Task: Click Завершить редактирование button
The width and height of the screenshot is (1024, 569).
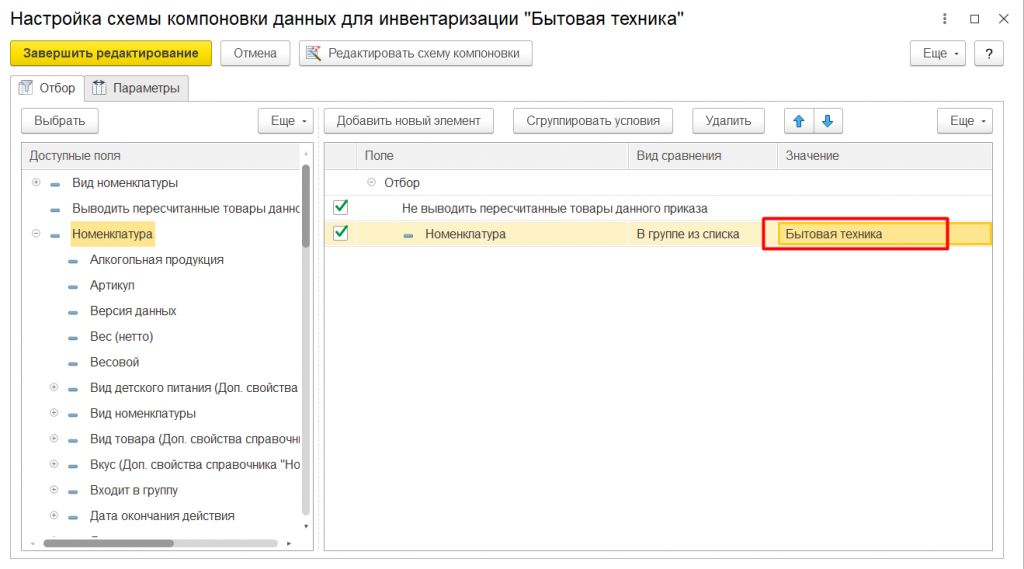Action: 111,54
